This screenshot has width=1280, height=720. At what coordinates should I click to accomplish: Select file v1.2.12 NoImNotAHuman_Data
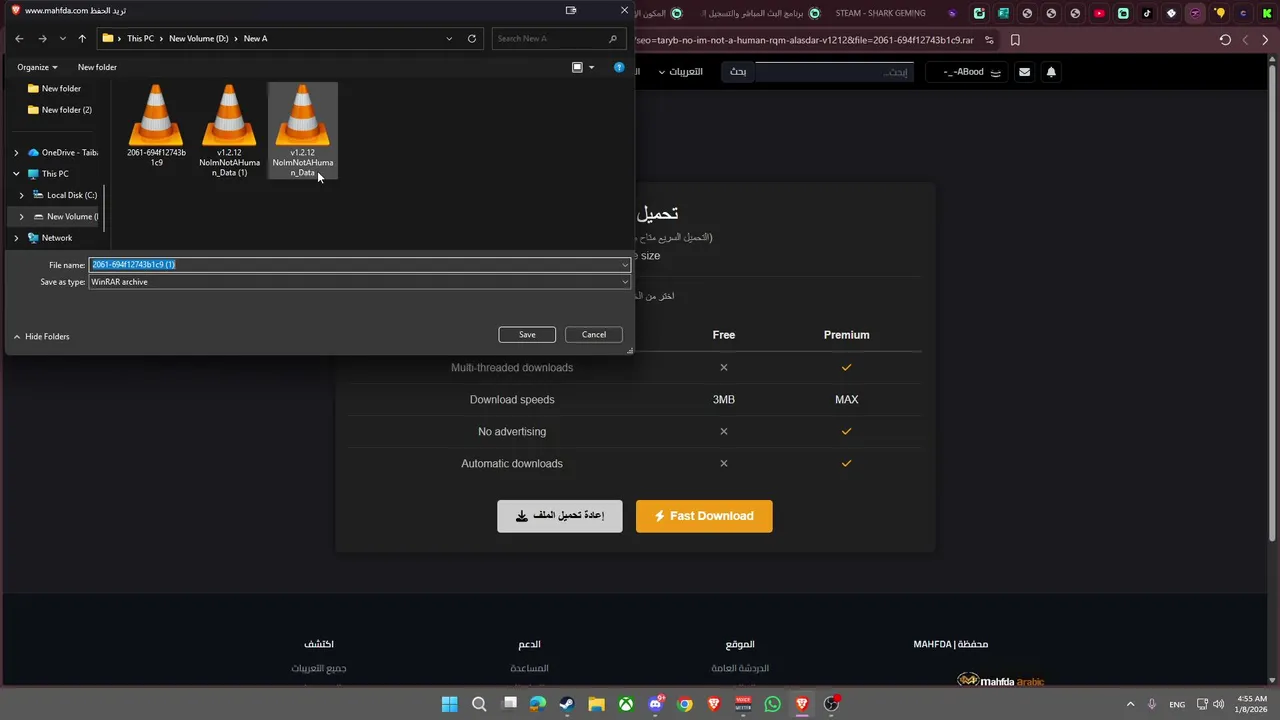click(x=303, y=131)
